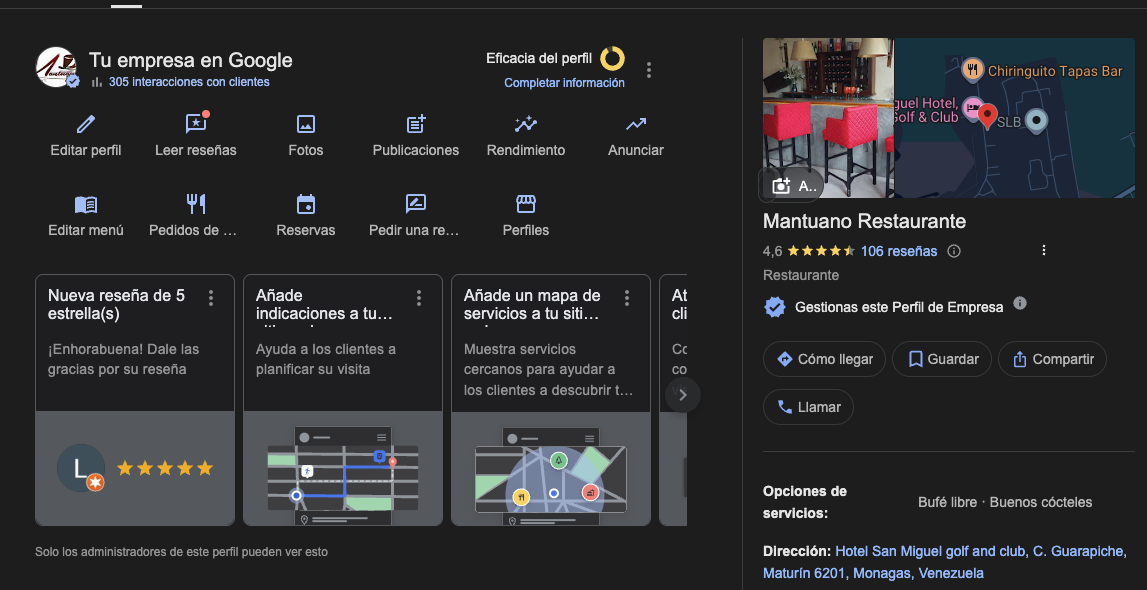
Task: Open the three-dot menu beside Eficacia del perfil
Action: (x=649, y=70)
